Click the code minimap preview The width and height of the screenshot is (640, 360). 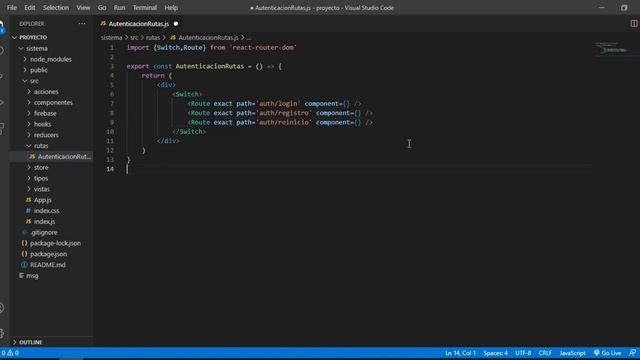[x=611, y=49]
